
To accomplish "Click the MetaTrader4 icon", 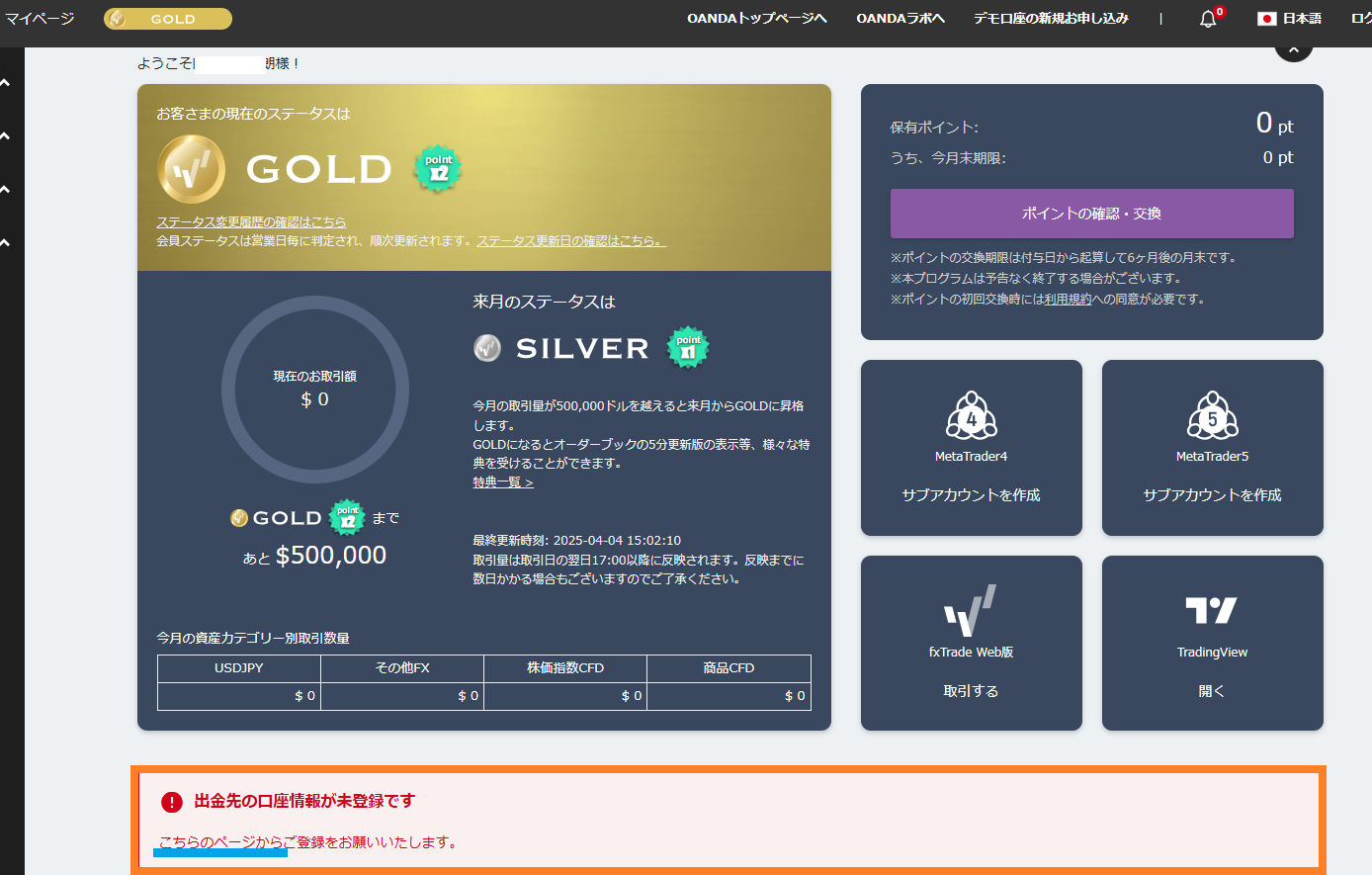I will coord(972,415).
